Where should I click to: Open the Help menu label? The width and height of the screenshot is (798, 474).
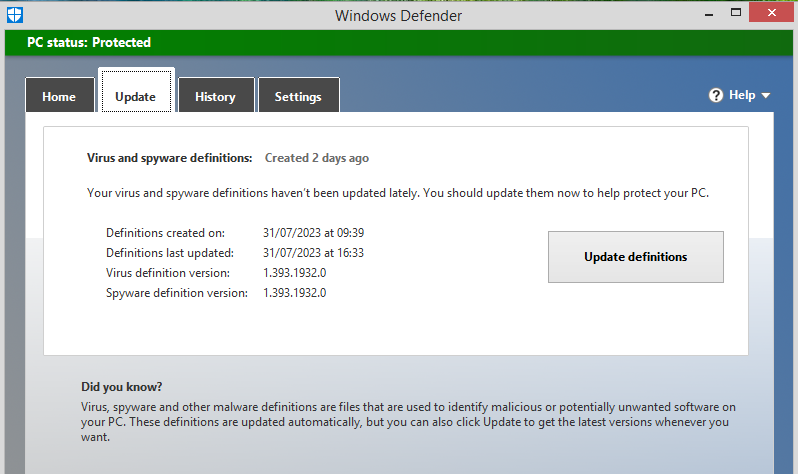[742, 95]
